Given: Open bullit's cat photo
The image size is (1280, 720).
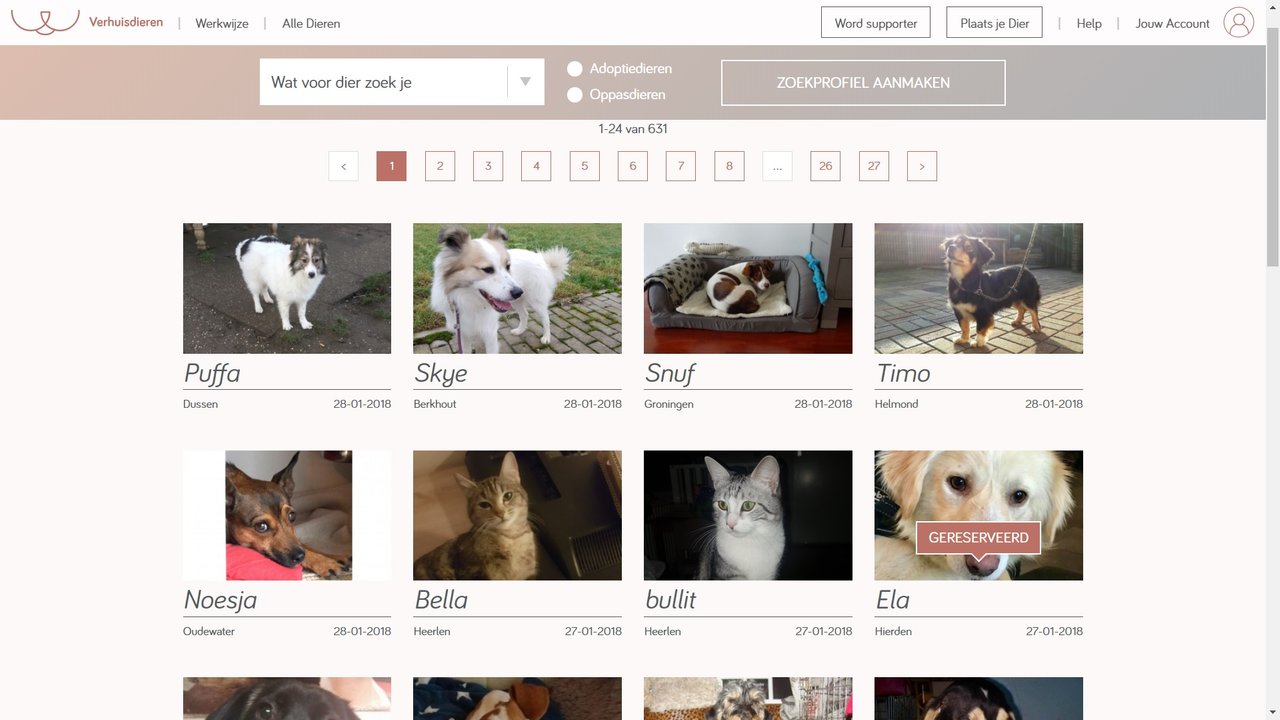Looking at the screenshot, I should tap(748, 515).
